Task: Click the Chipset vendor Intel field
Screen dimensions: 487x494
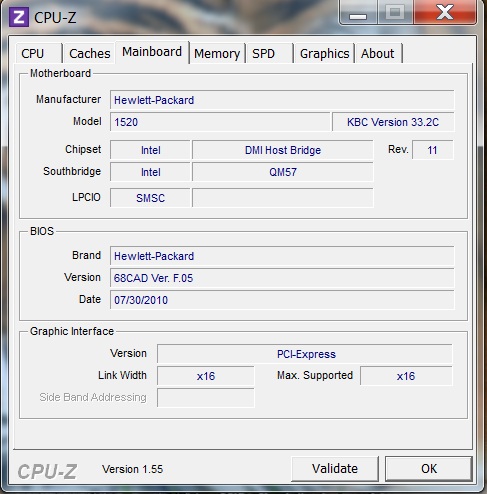Action: [x=150, y=150]
